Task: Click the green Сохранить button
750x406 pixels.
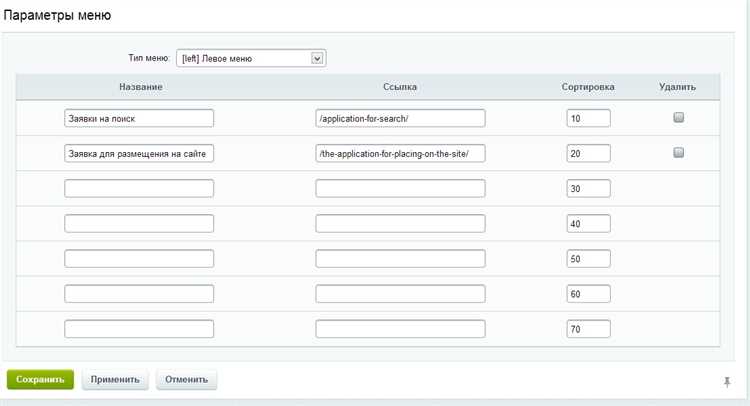Action: click(40, 380)
